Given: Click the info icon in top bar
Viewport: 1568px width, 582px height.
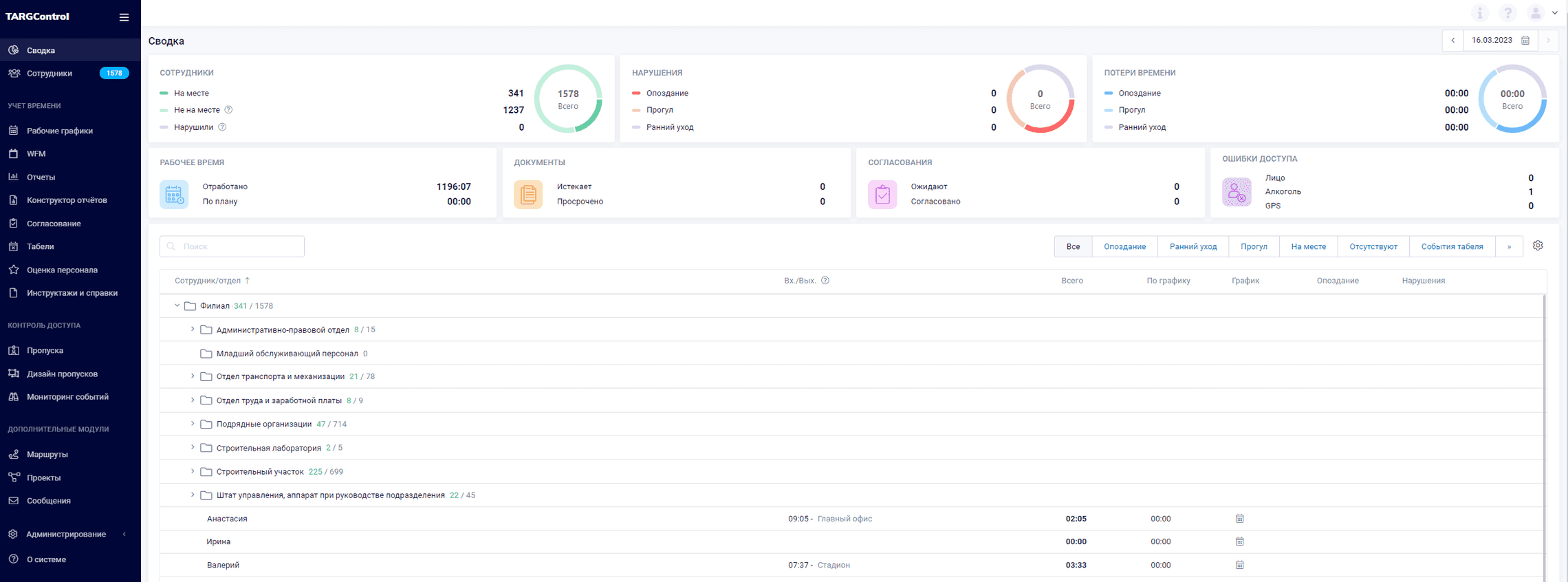Looking at the screenshot, I should point(1480,13).
